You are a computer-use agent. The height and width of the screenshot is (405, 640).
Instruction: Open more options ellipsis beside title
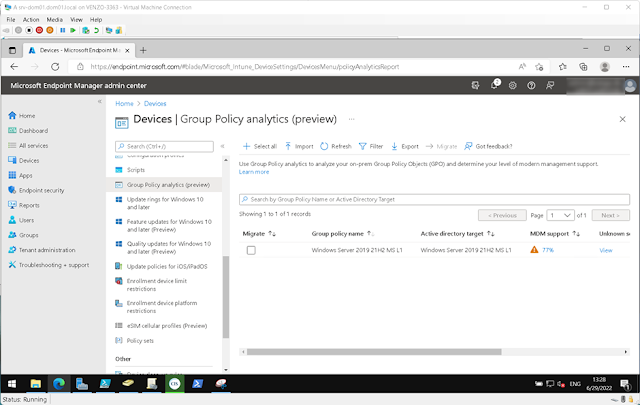[351, 119]
